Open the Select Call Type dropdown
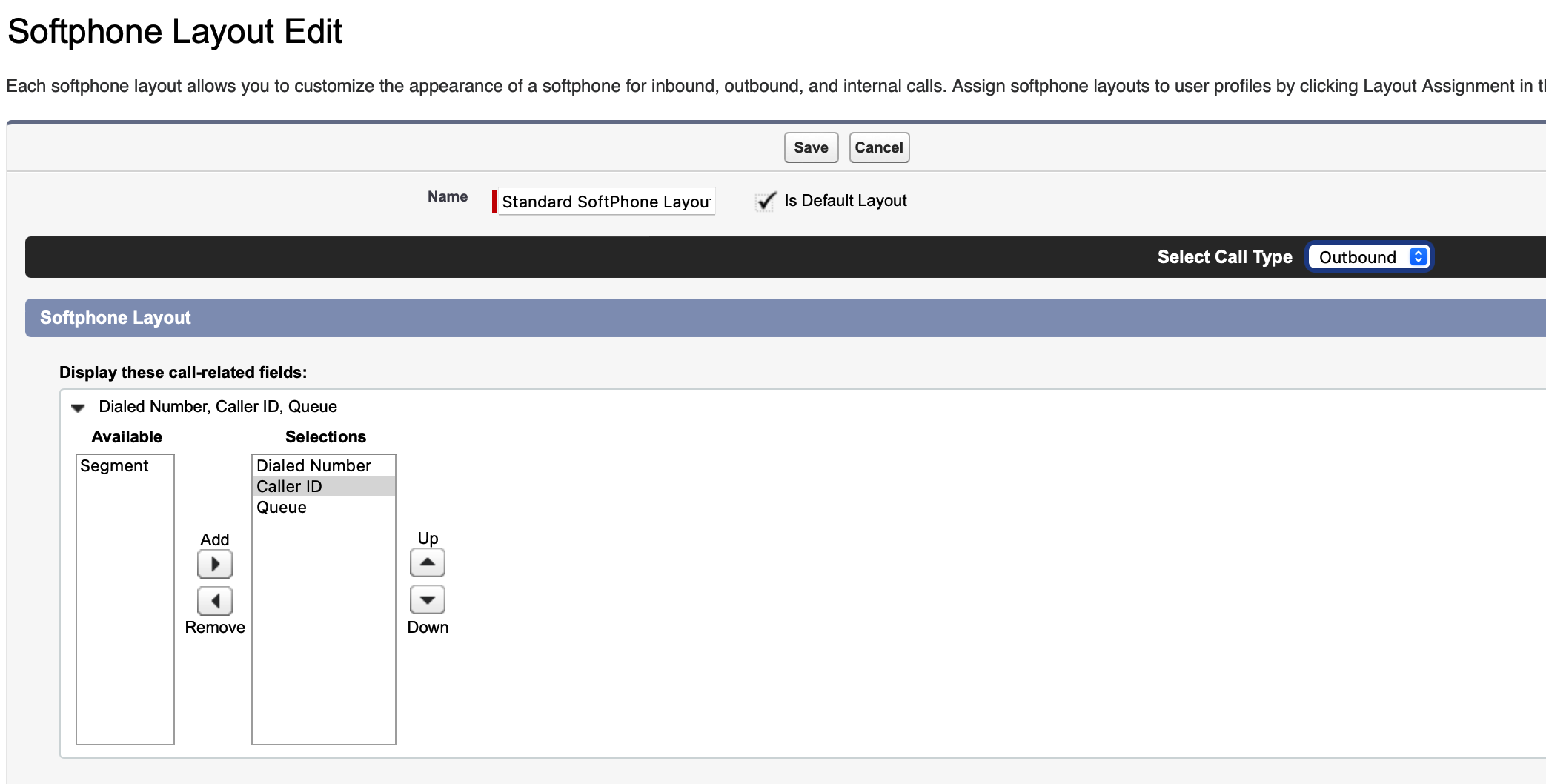This screenshot has height=784, width=1546. [x=1370, y=257]
